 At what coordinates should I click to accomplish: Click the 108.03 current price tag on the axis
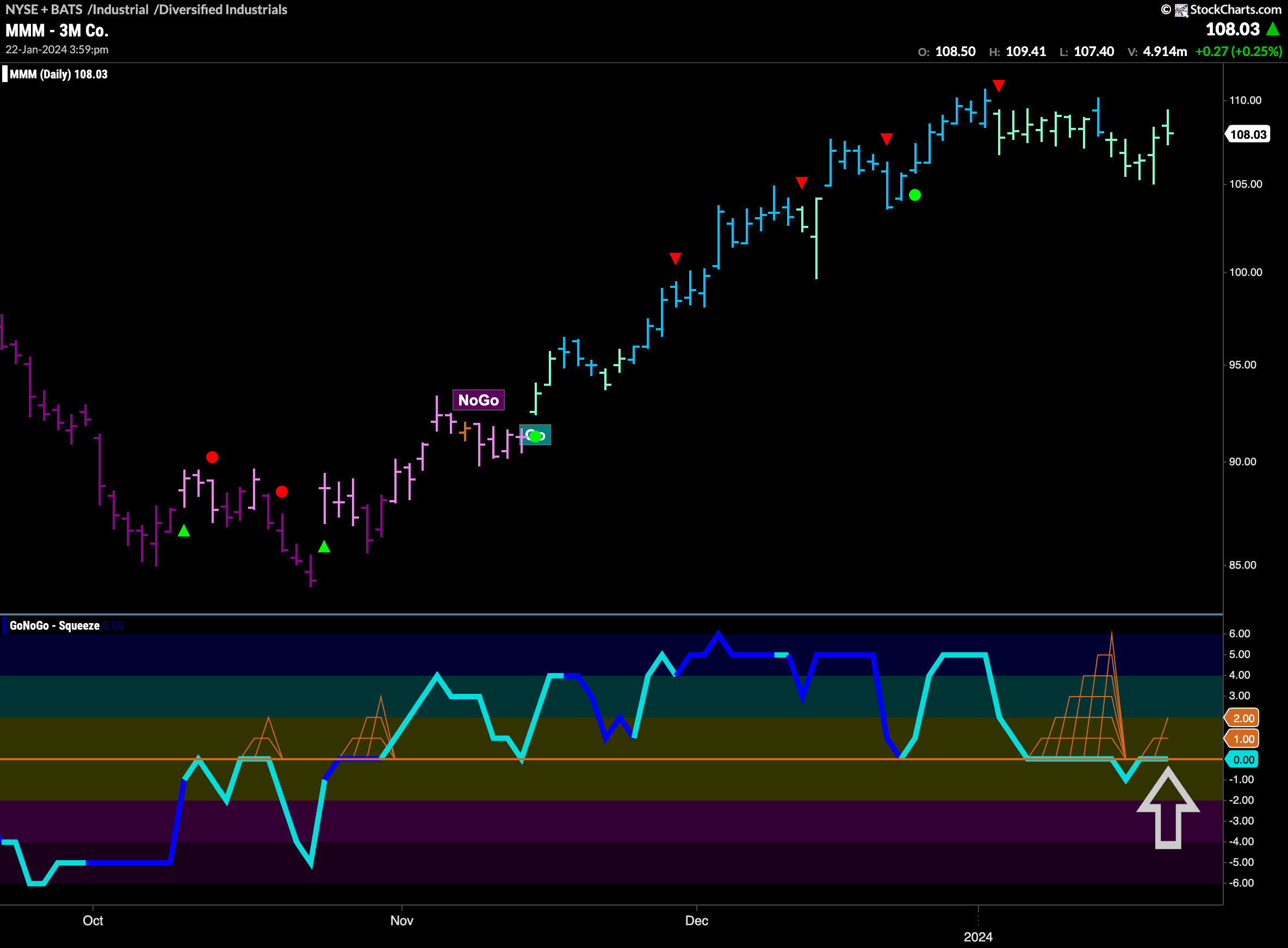1248,134
